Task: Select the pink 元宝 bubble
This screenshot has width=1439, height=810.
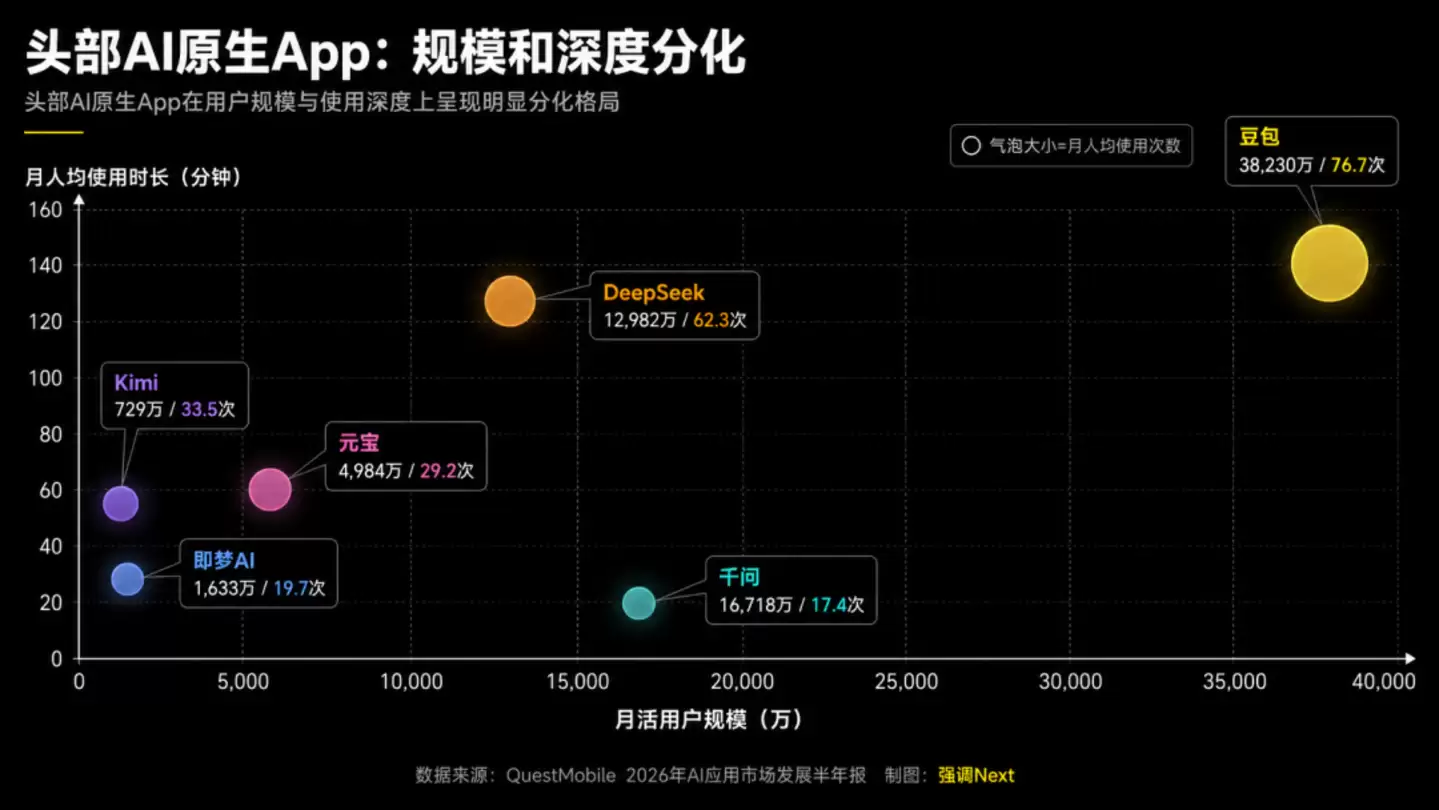Action: click(270, 489)
